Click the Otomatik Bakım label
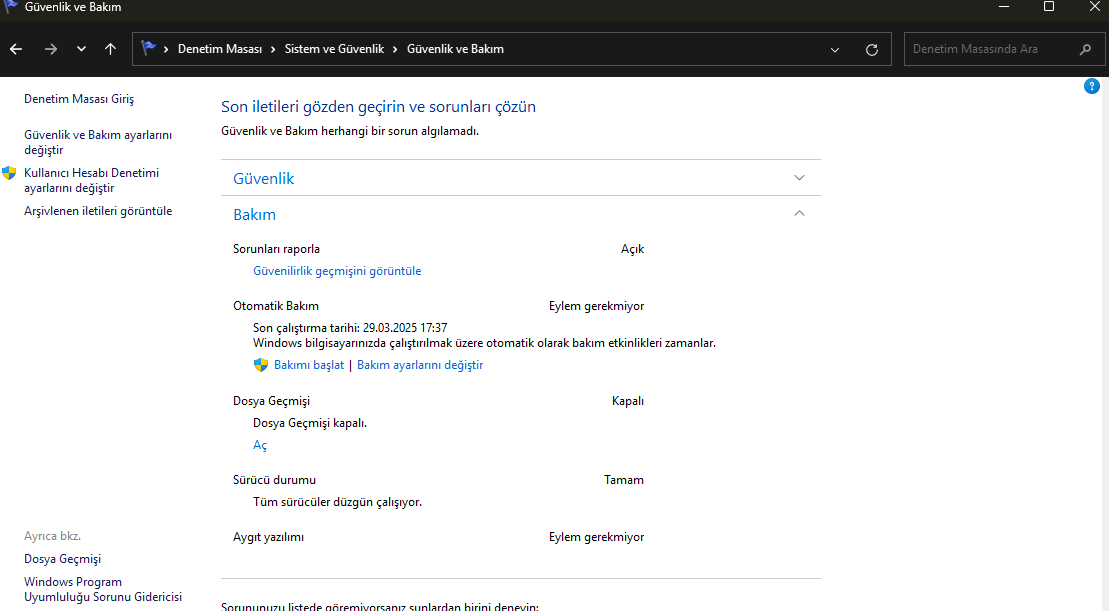The width and height of the screenshot is (1109, 611). coord(276,306)
